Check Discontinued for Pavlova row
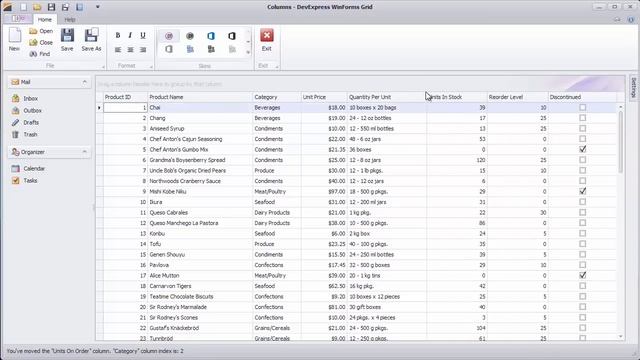The height and width of the screenshot is (360, 640). [582, 265]
